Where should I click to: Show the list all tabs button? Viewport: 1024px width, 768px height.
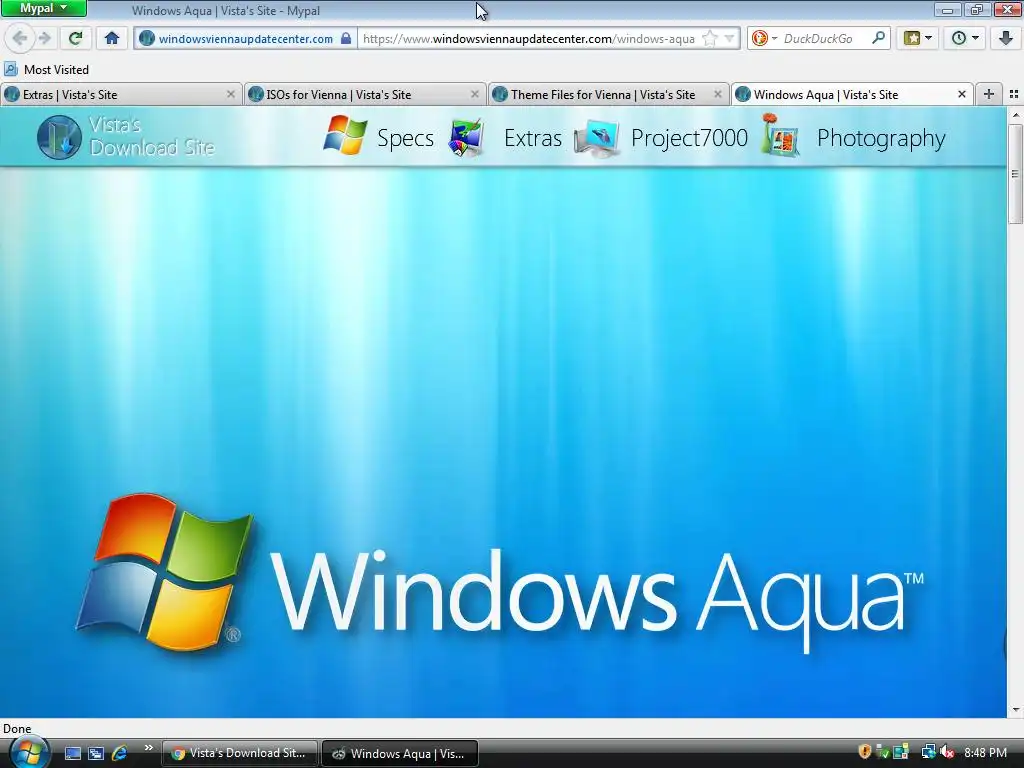(1014, 95)
